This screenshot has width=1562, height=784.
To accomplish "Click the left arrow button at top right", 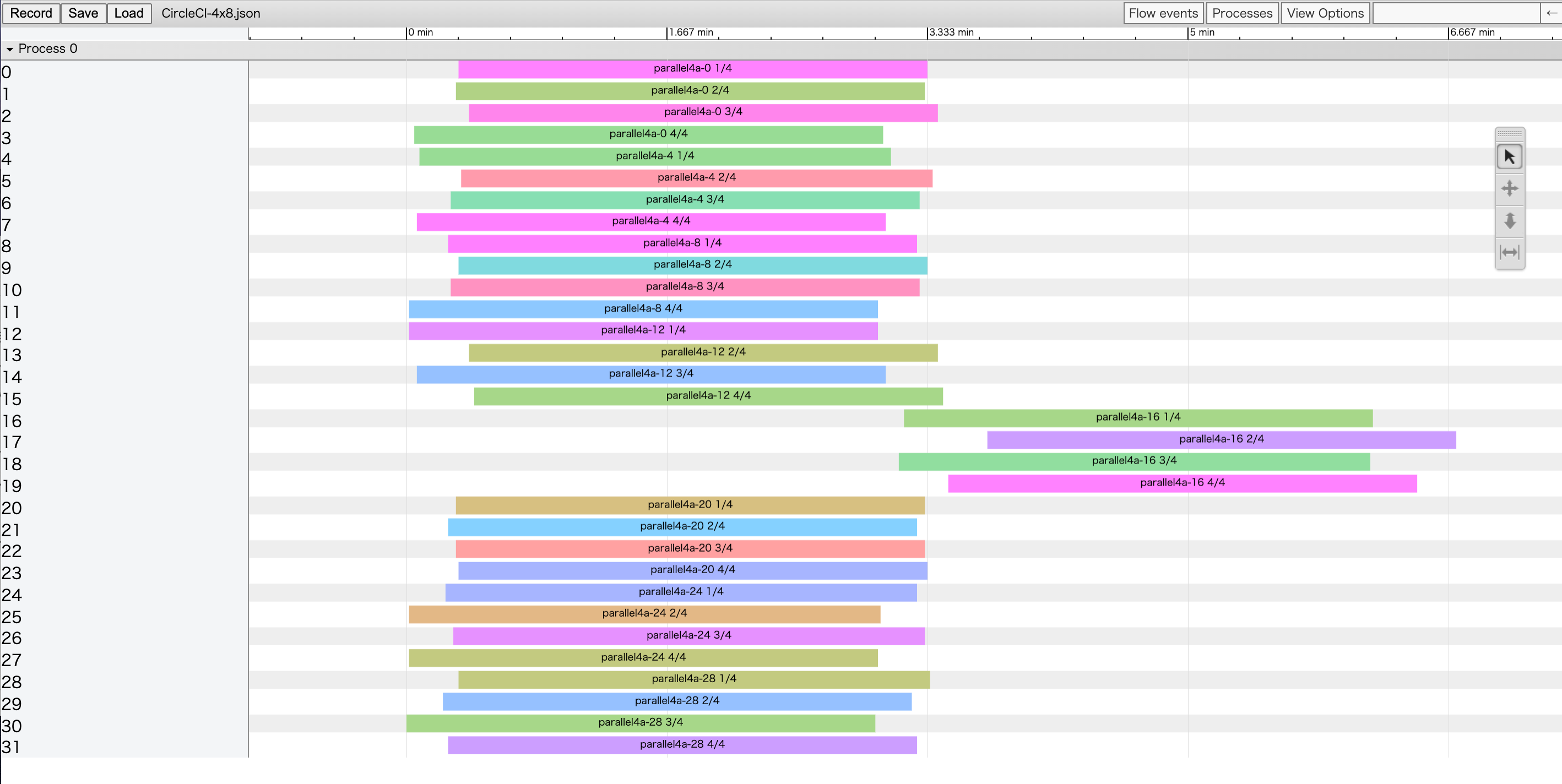I will (x=1551, y=13).
